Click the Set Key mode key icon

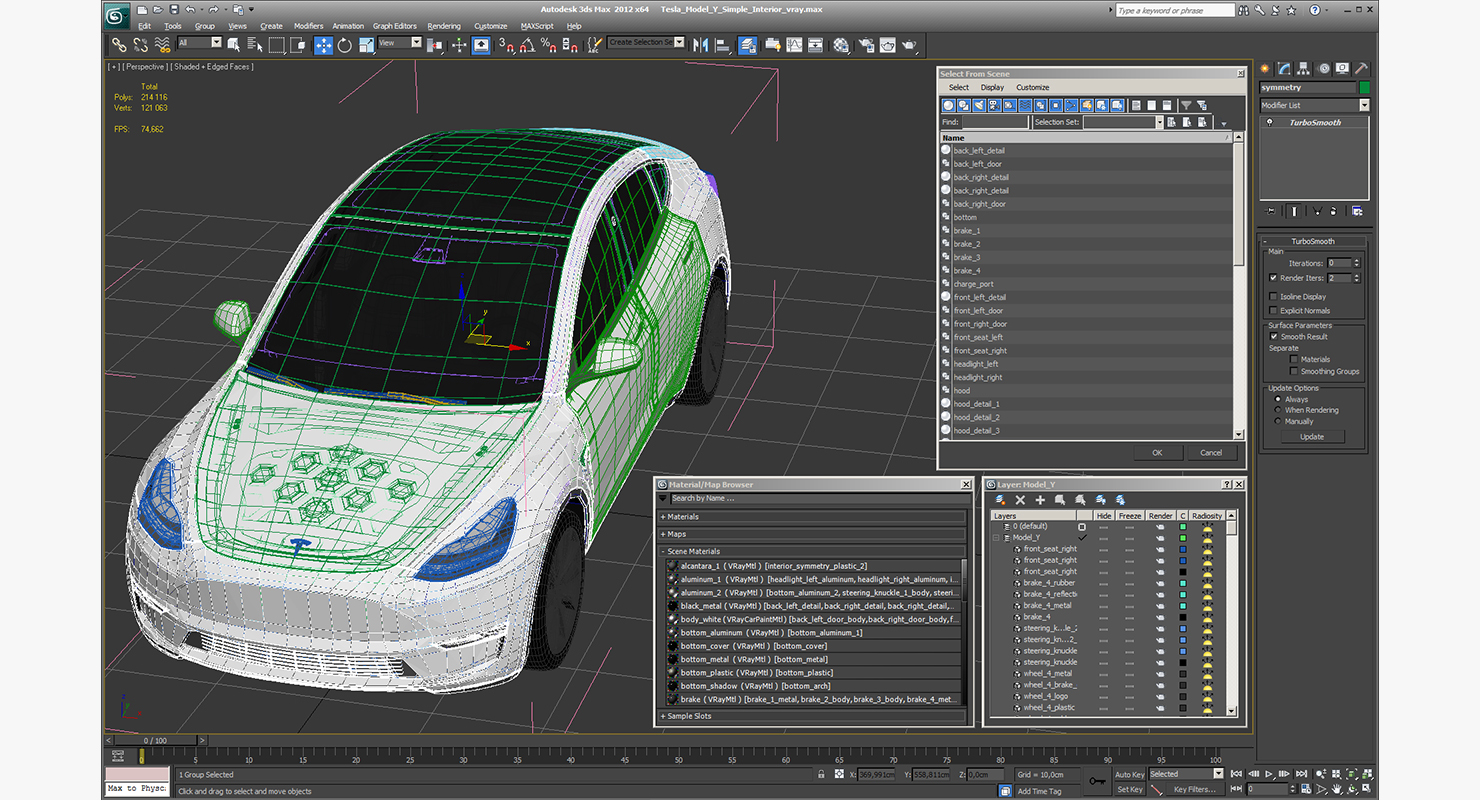click(1097, 780)
